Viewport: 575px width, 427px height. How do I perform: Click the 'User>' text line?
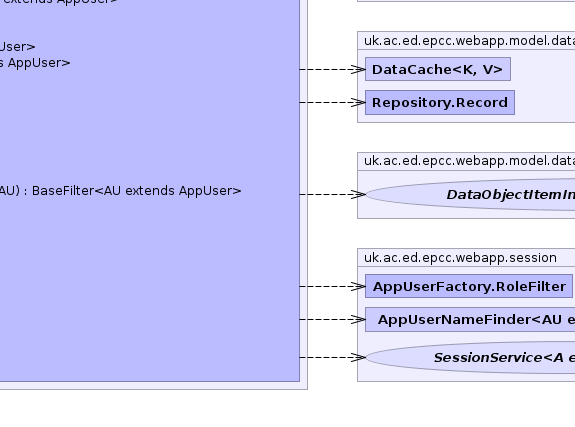click(x=18, y=47)
